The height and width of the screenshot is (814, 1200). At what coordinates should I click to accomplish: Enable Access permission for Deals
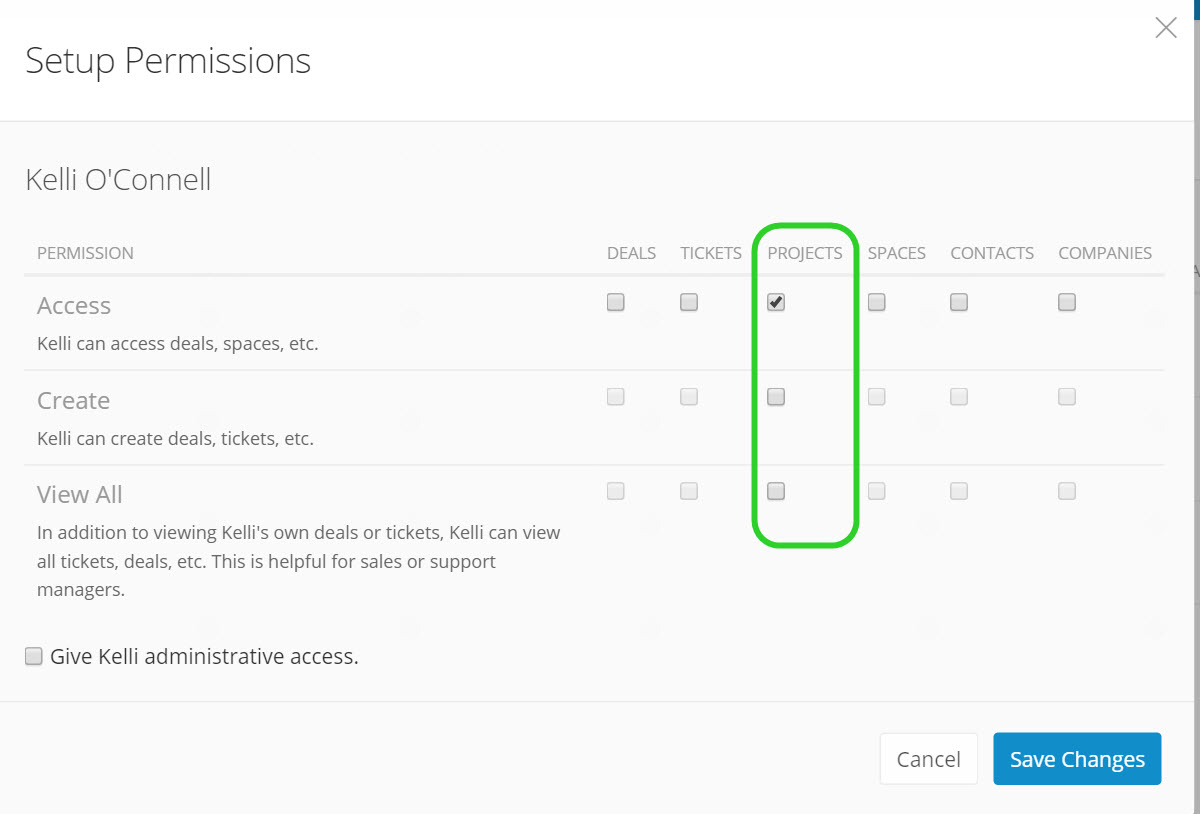[616, 302]
